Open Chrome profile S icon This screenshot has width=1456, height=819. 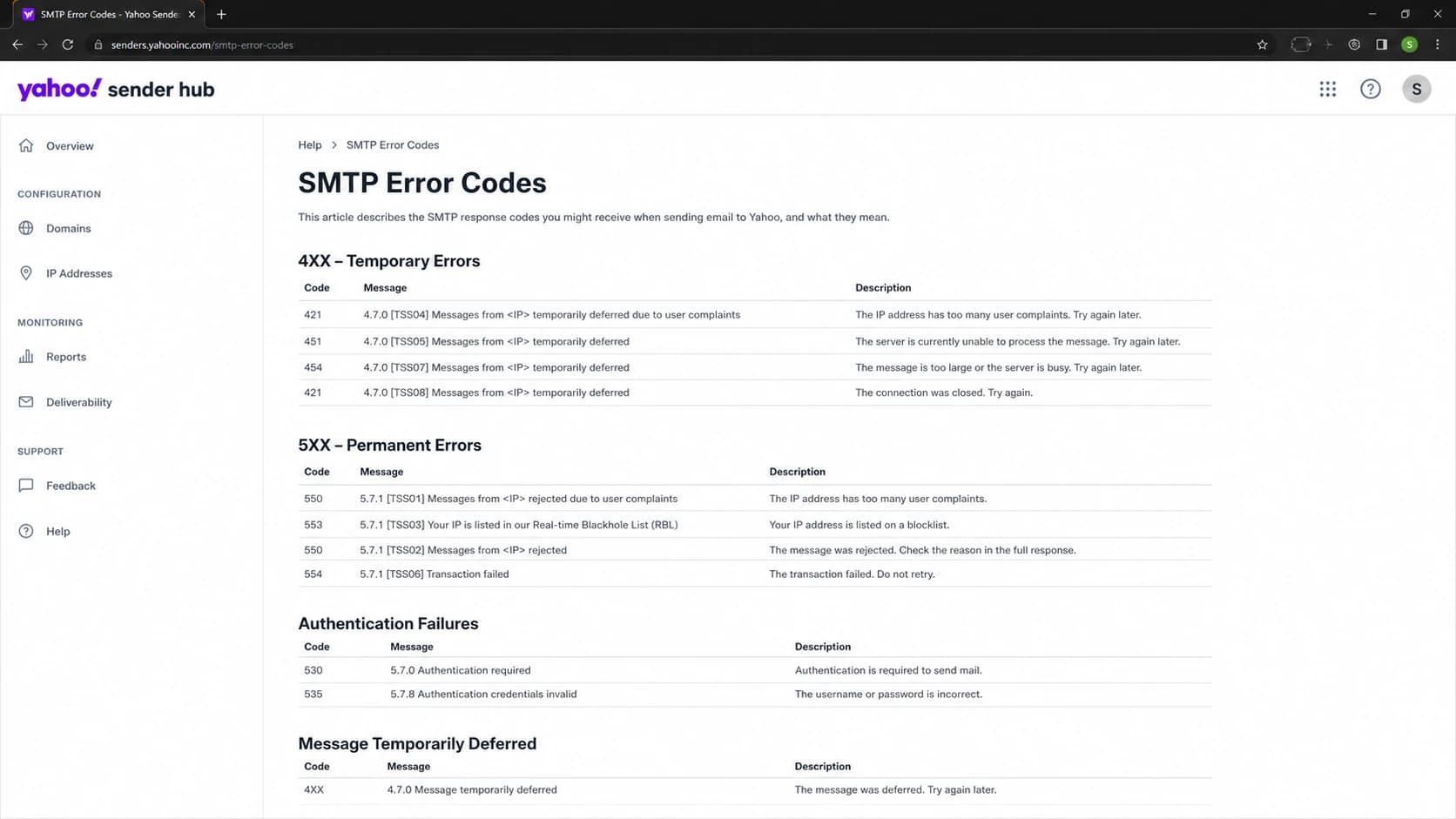coord(1409,44)
